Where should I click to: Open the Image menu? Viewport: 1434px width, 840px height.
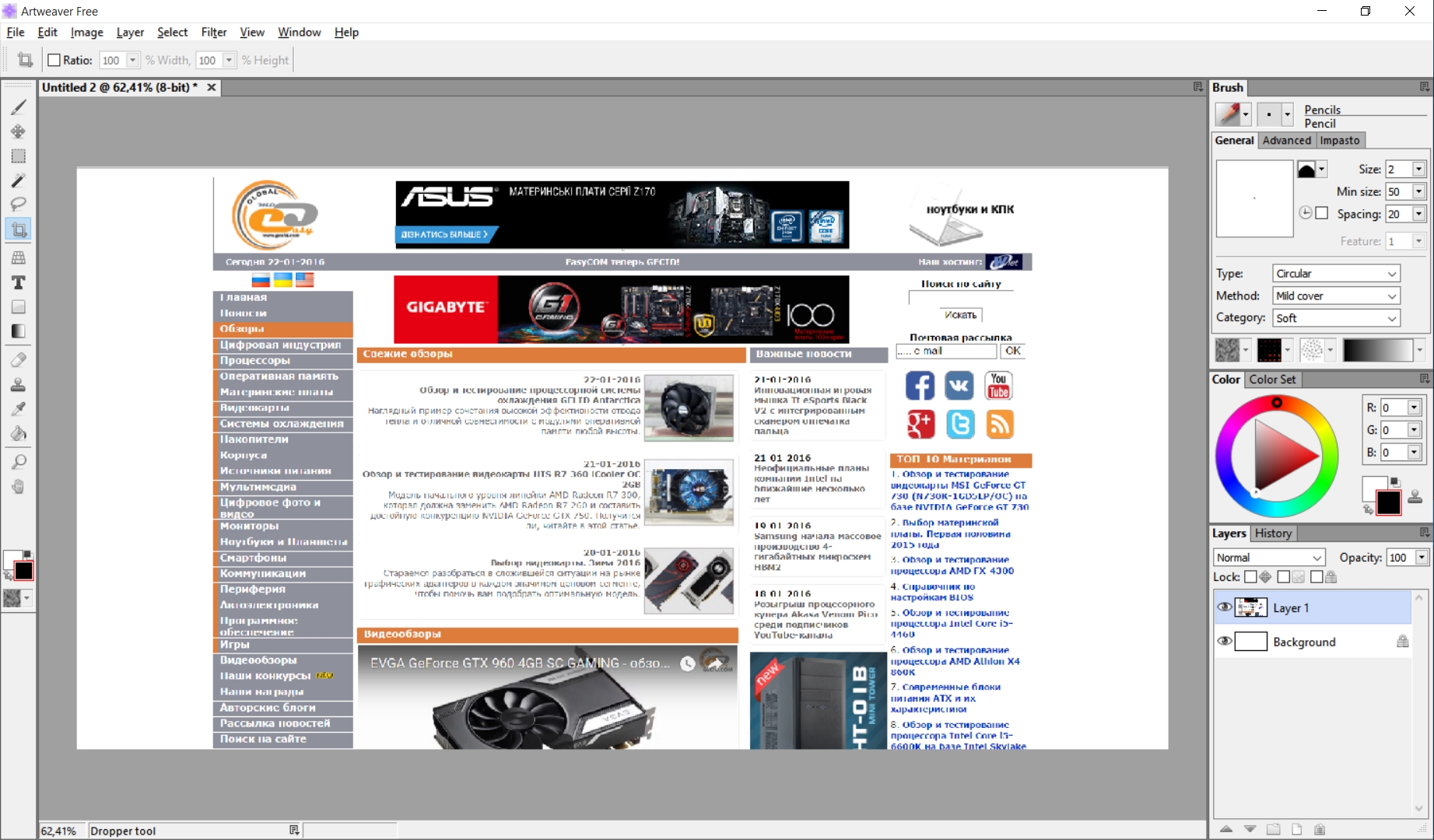(x=86, y=32)
